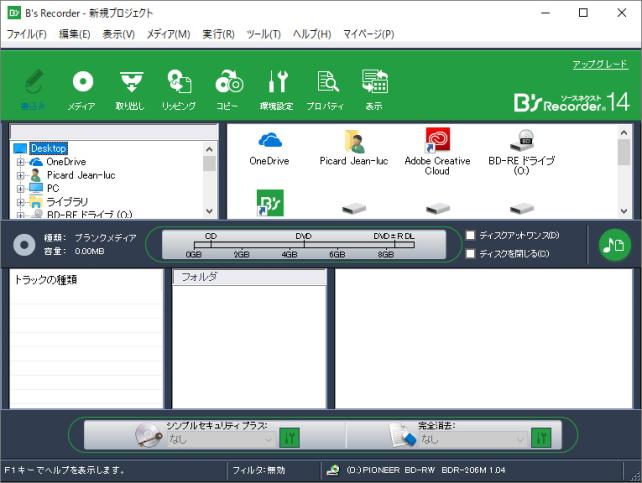Viewport: 642px width, 483px height.
Task: Select PC in the folder tree
Action: click(x=53, y=188)
